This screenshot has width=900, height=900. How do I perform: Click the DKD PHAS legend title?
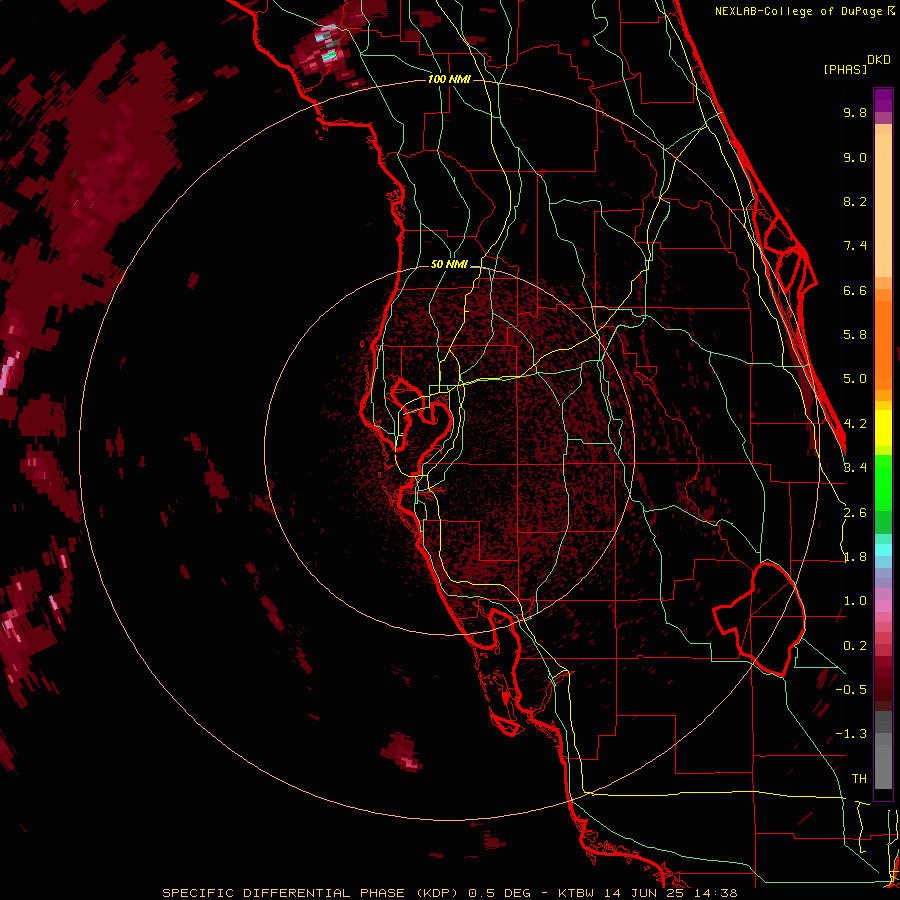tap(856, 64)
